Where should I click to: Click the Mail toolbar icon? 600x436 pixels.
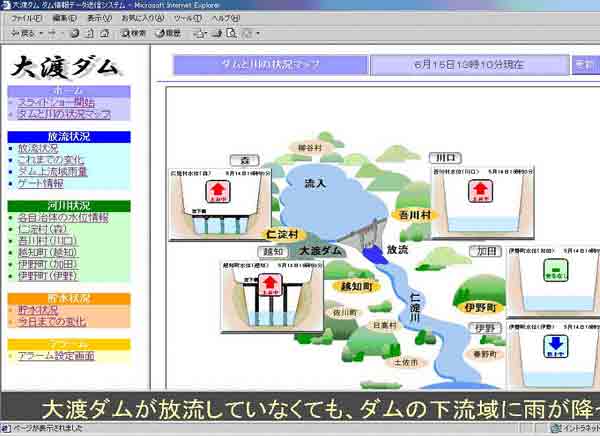click(x=202, y=33)
